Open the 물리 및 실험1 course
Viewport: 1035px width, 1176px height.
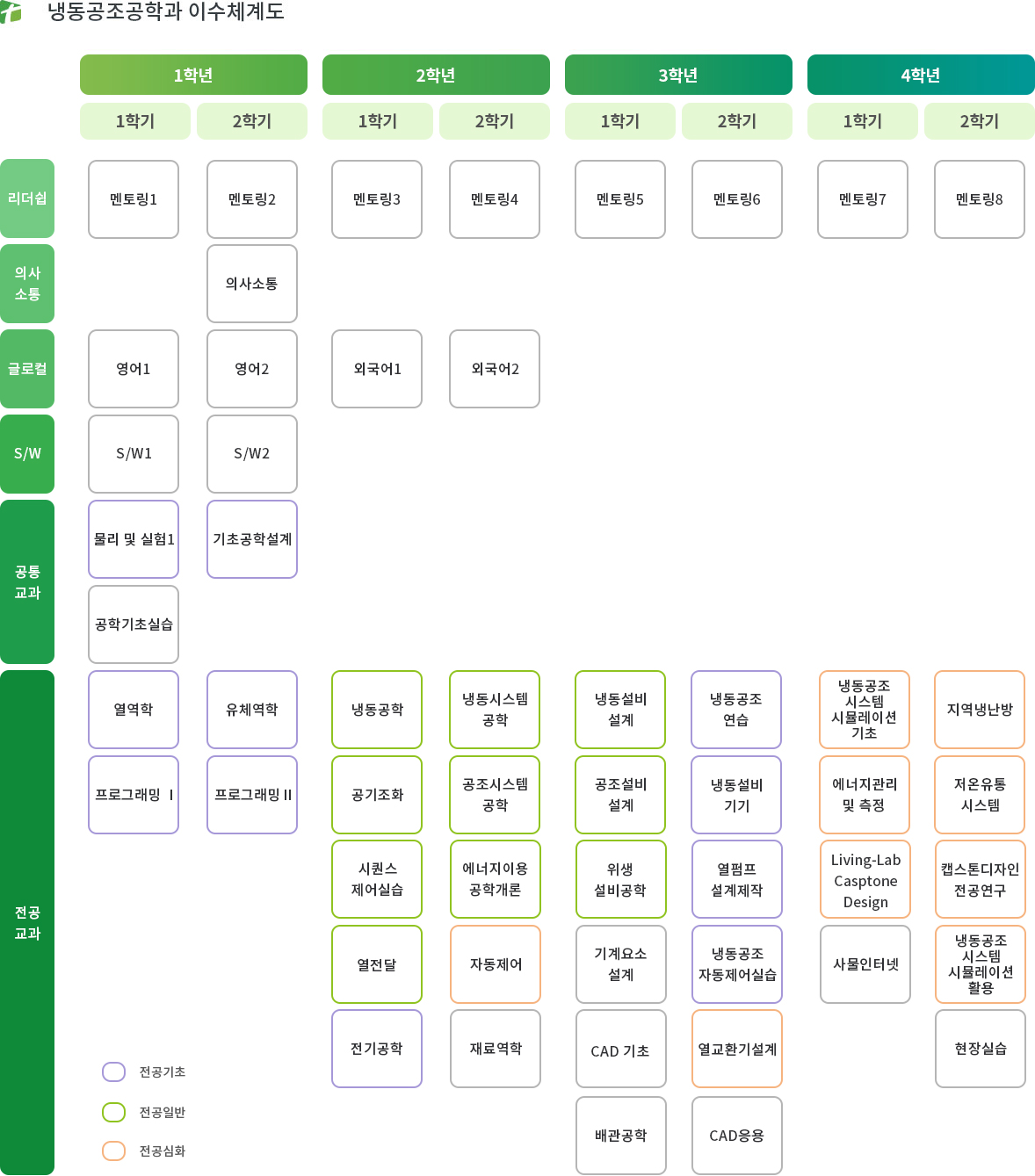[x=134, y=539]
